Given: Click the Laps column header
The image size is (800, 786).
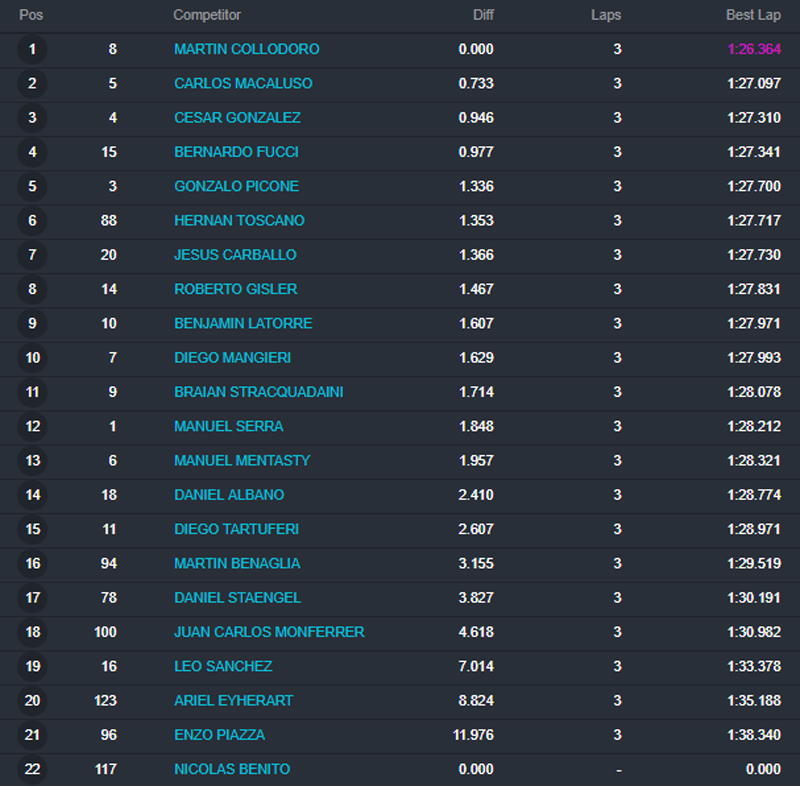Looking at the screenshot, I should pos(606,15).
